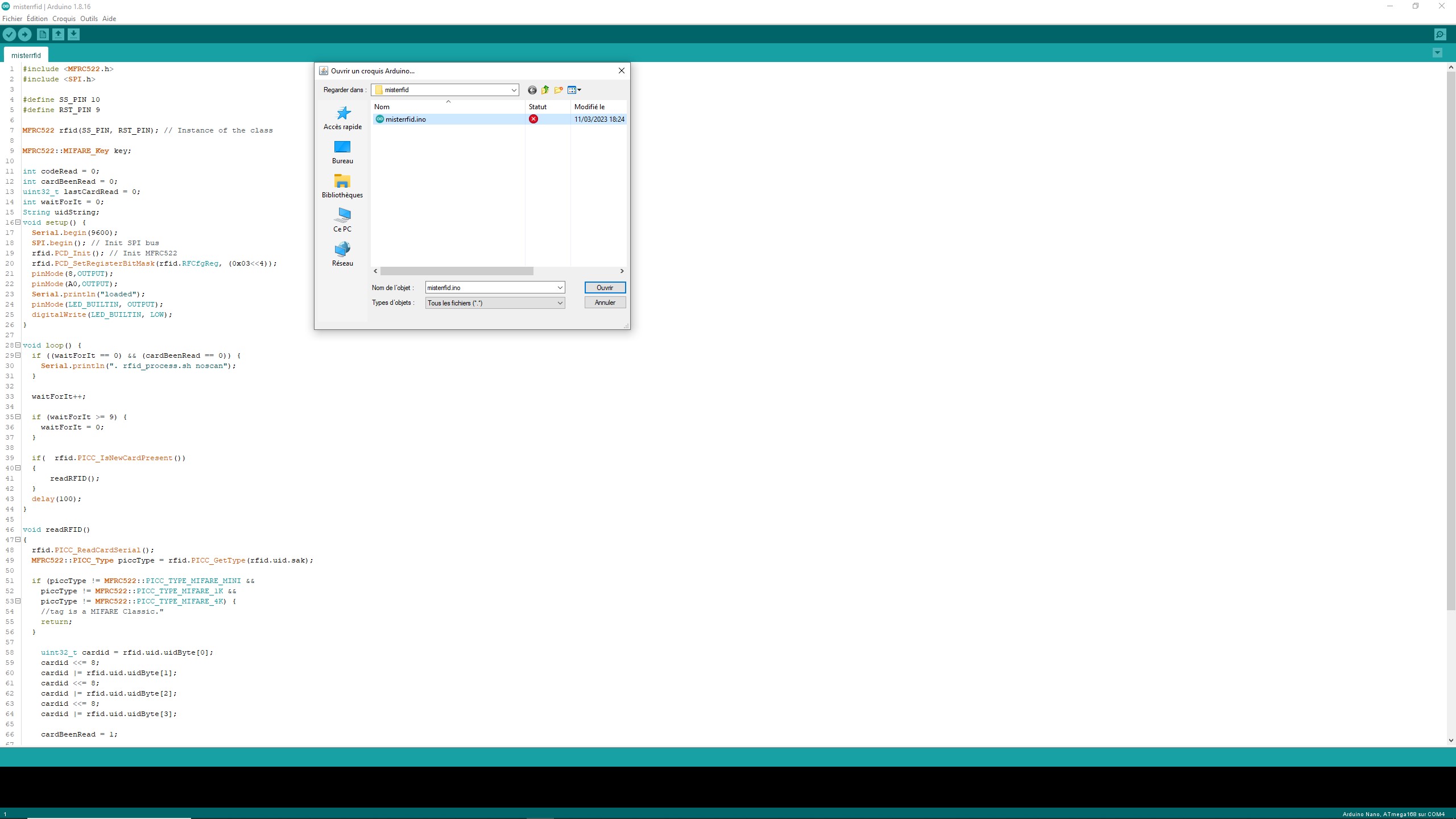1456x819 pixels.
Task: Open the view menu icon in dialog
Action: point(574,90)
